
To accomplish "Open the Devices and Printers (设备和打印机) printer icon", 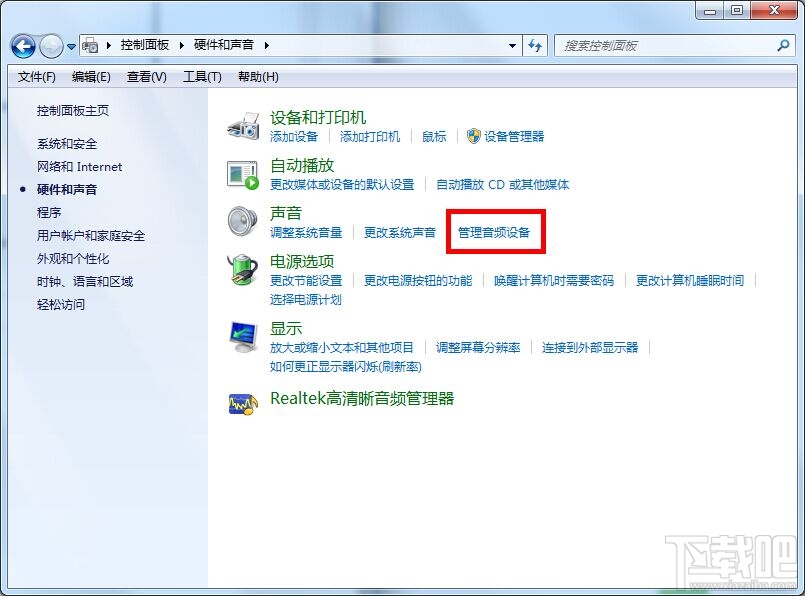I will [x=243, y=126].
